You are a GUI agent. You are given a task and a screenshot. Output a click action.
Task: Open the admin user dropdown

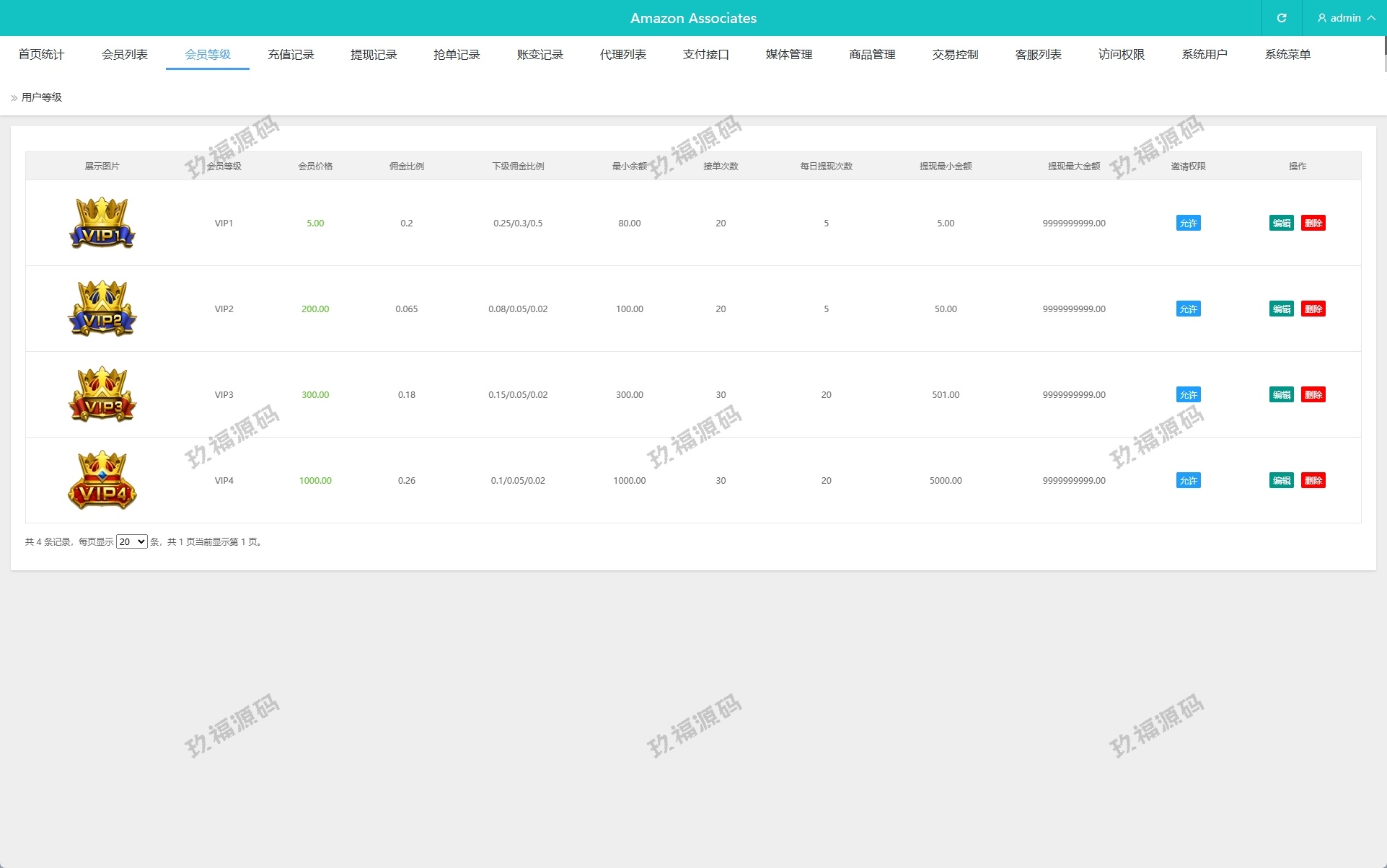point(1345,18)
